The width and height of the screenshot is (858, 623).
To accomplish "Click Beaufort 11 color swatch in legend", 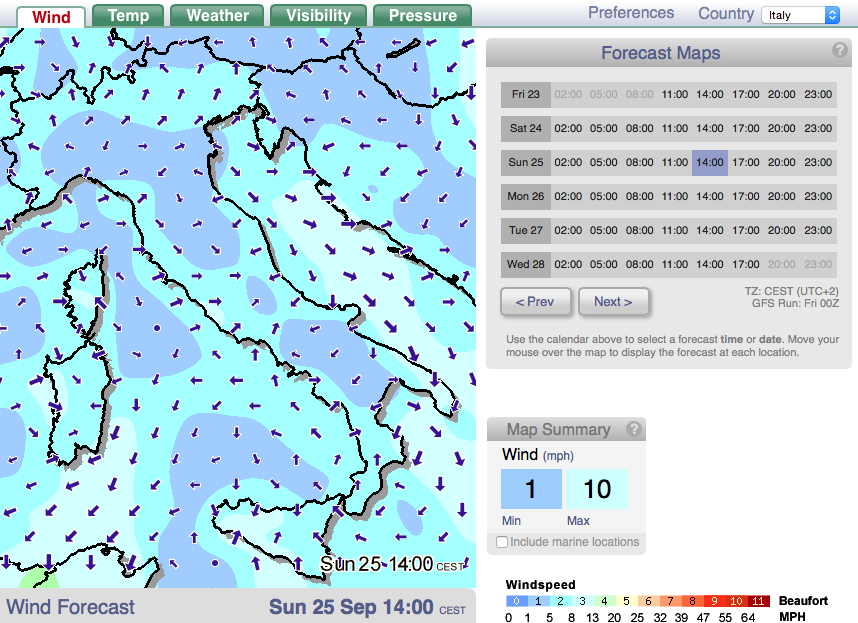I will 758,601.
